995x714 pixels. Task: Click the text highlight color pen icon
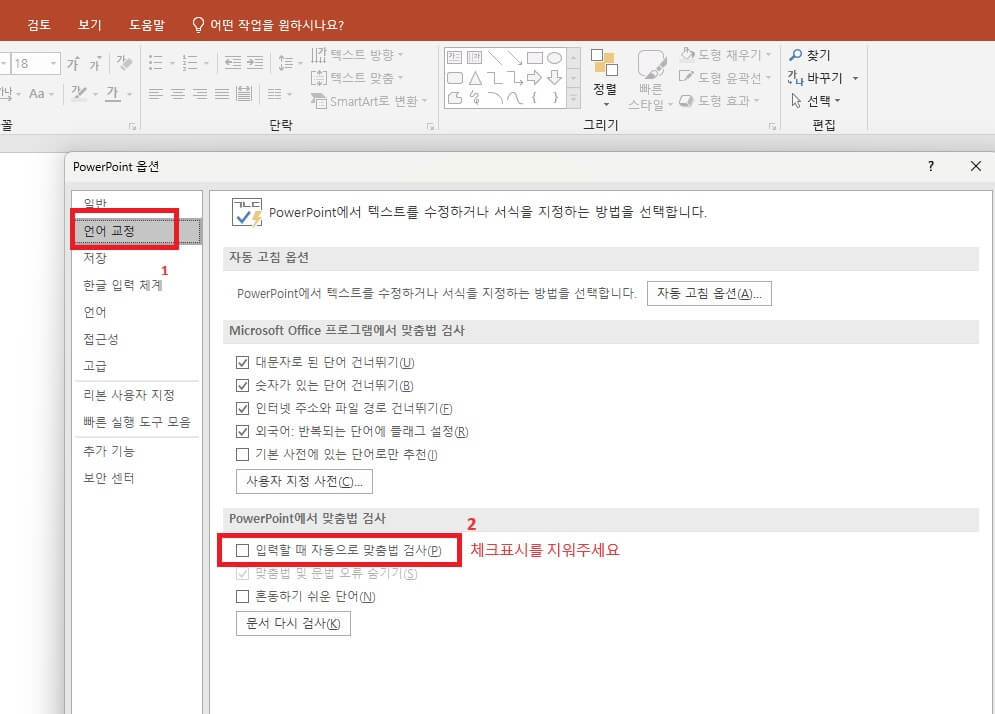[x=79, y=93]
